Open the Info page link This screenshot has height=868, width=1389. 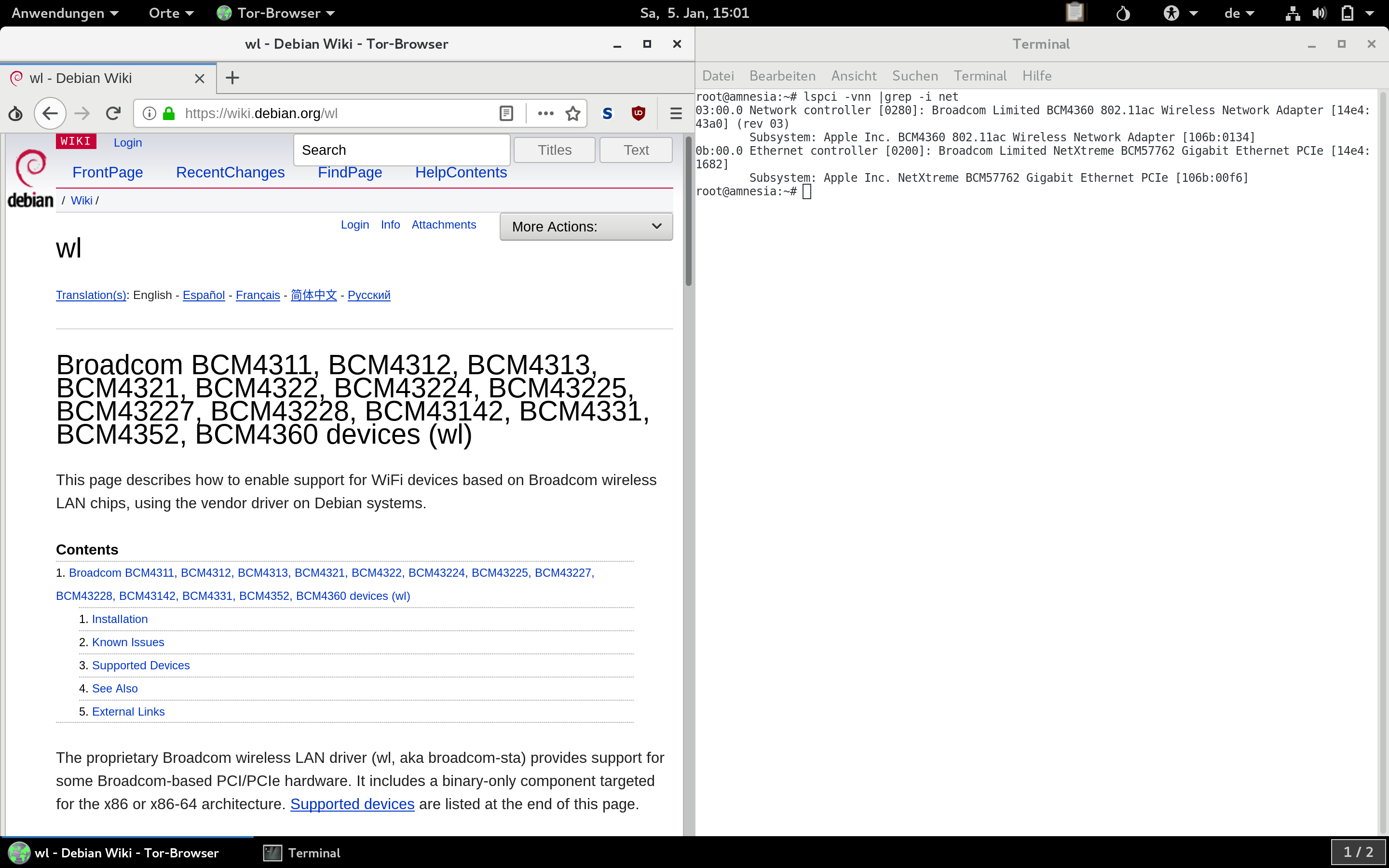[390, 224]
